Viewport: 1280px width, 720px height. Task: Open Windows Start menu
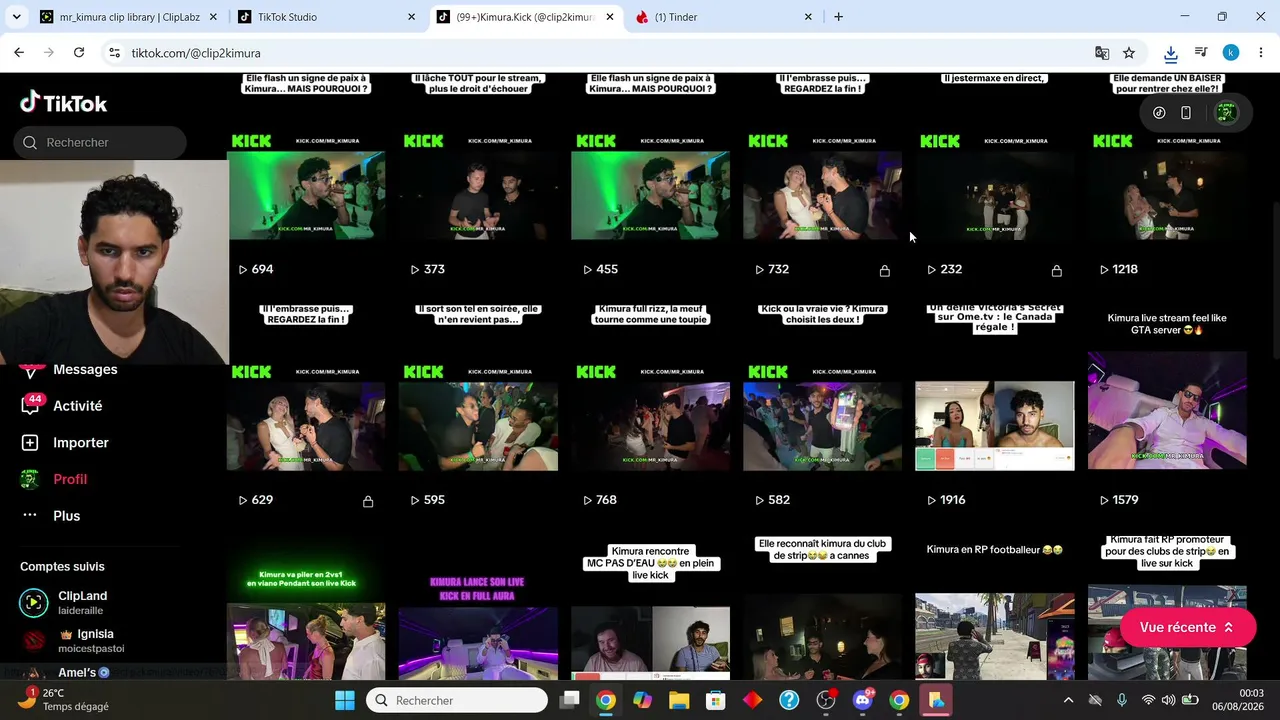[345, 700]
